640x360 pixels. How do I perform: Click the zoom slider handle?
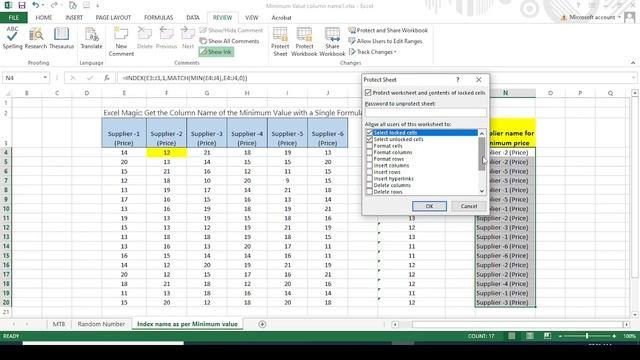(x=587, y=336)
